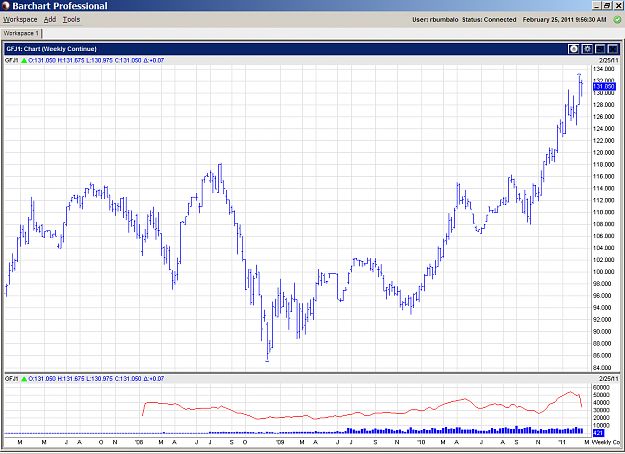
Task: Click the green up-triangle in the price pane header
Action: pos(24,61)
